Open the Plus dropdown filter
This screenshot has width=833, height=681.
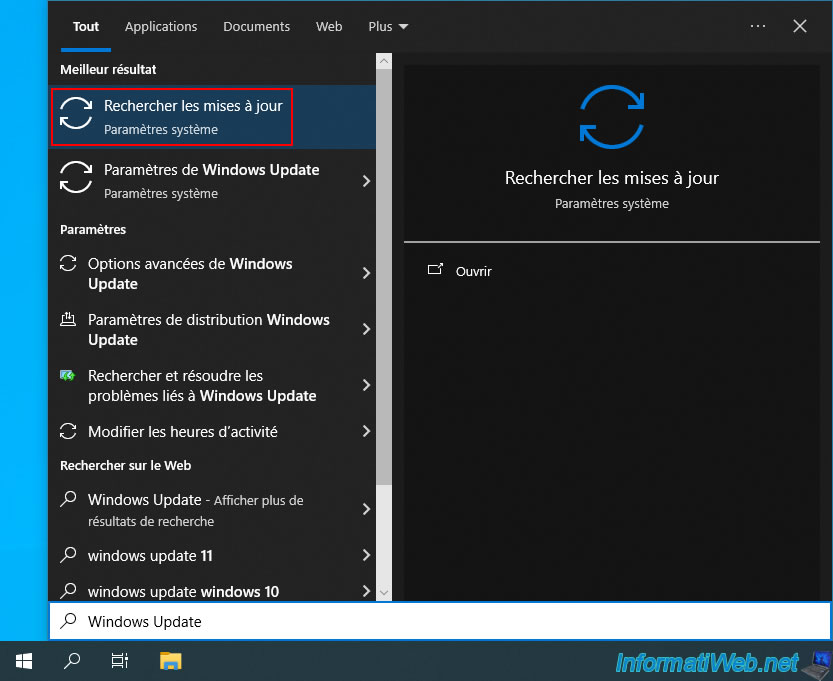(388, 26)
